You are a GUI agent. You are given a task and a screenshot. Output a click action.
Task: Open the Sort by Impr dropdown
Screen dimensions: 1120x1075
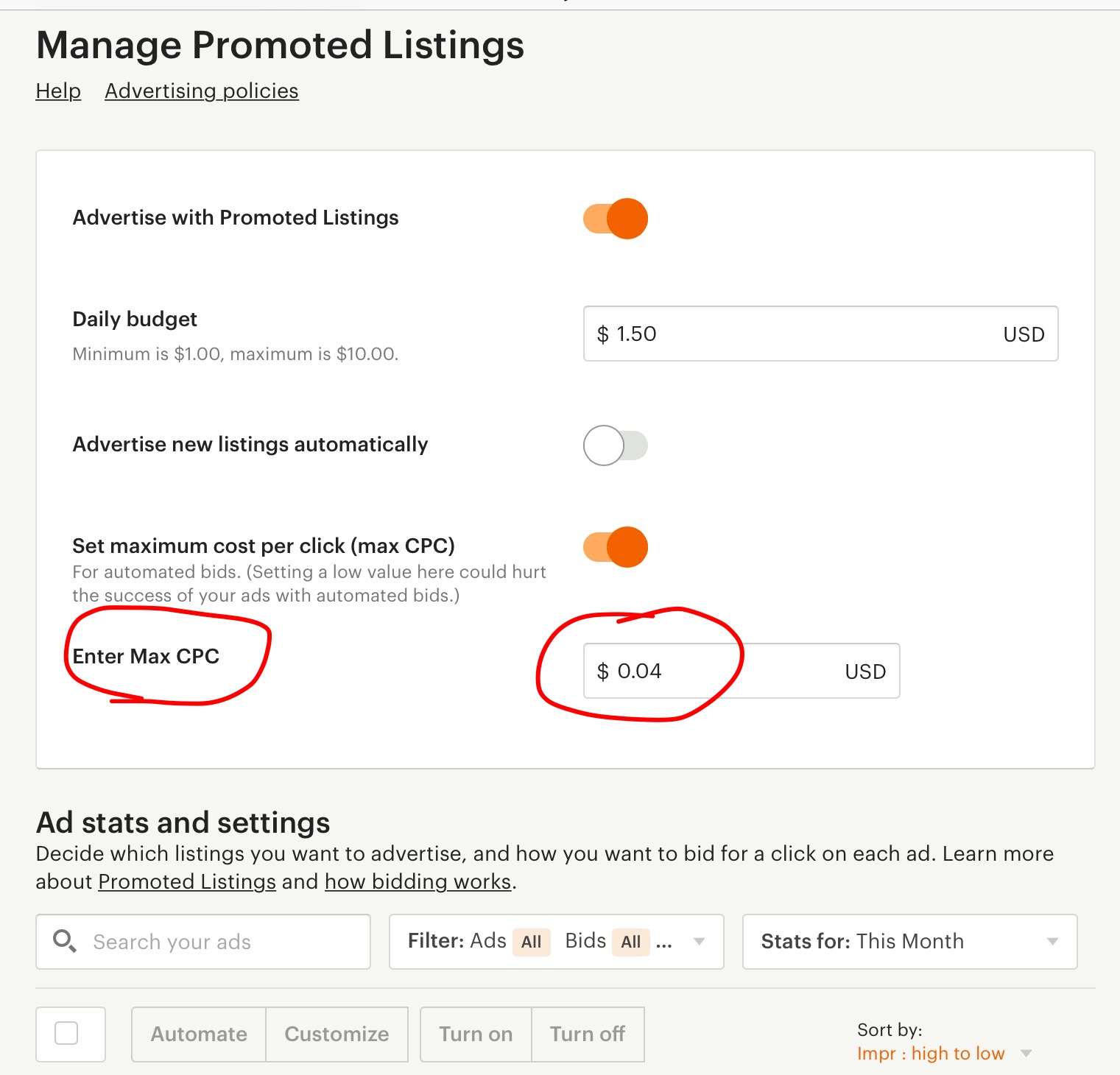[x=944, y=1054]
